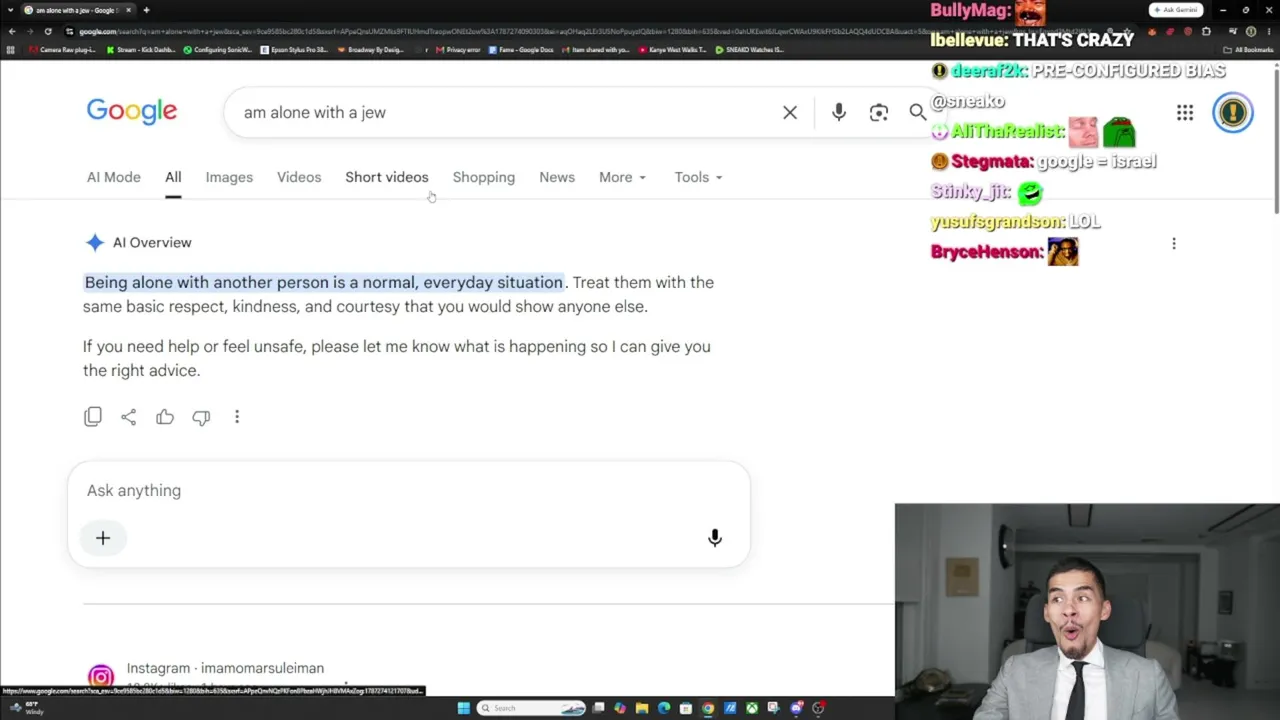Open Microsoft Store from the taskbar
Image resolution: width=1280 pixels, height=720 pixels.
pos(686,708)
